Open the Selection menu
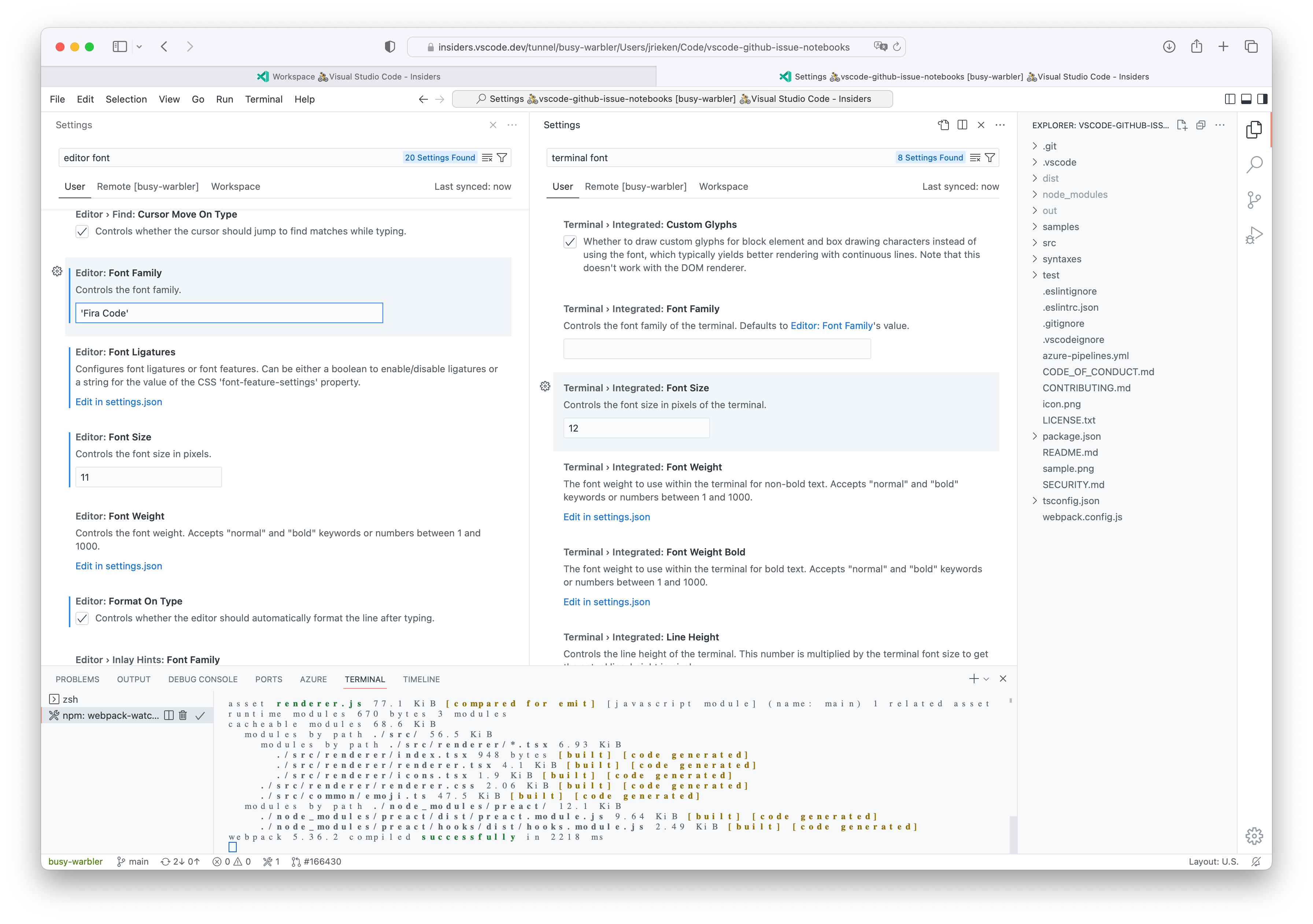This screenshot has width=1313, height=924. point(126,99)
